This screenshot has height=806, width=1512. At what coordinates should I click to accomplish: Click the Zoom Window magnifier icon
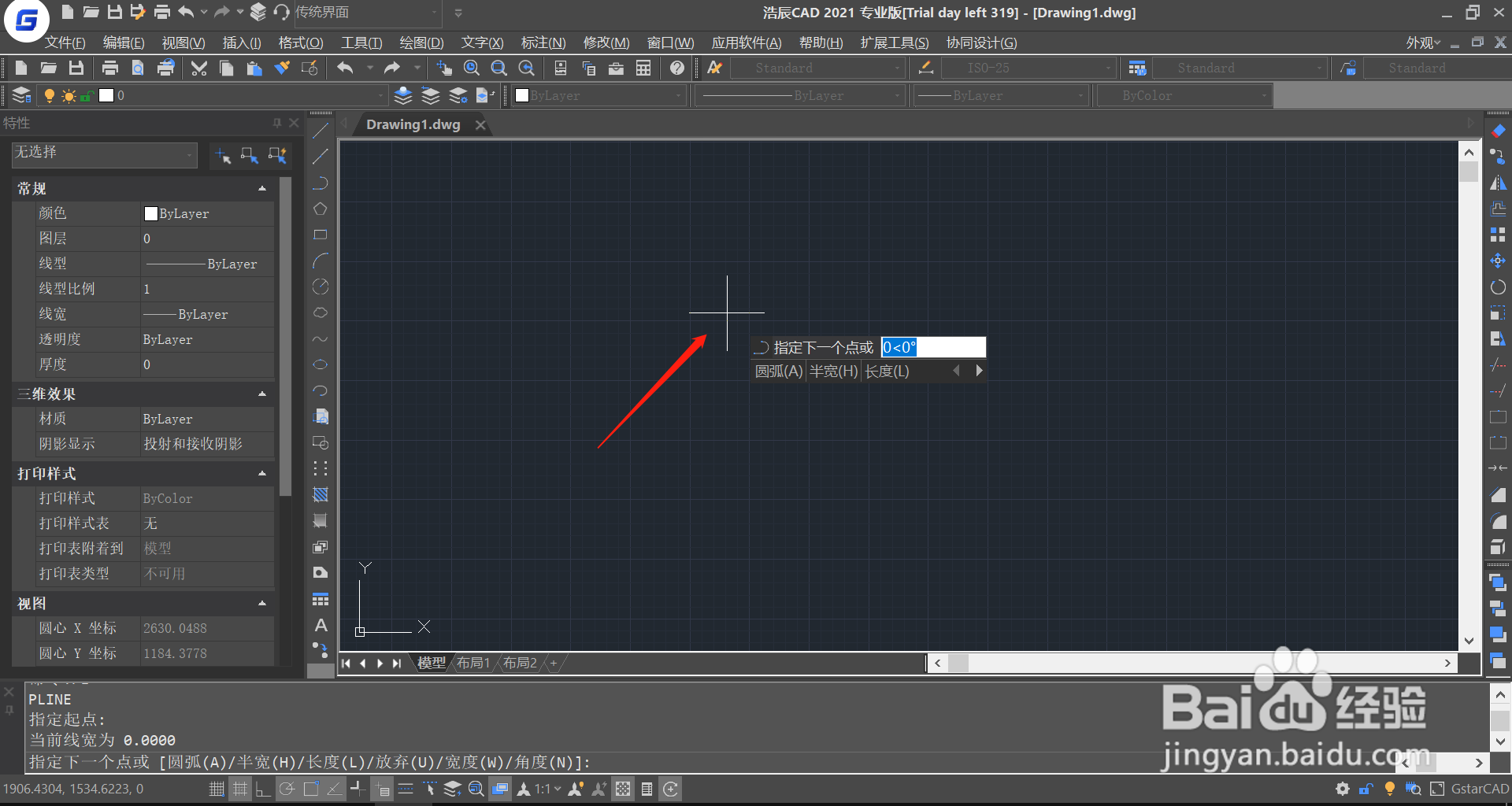(x=499, y=68)
